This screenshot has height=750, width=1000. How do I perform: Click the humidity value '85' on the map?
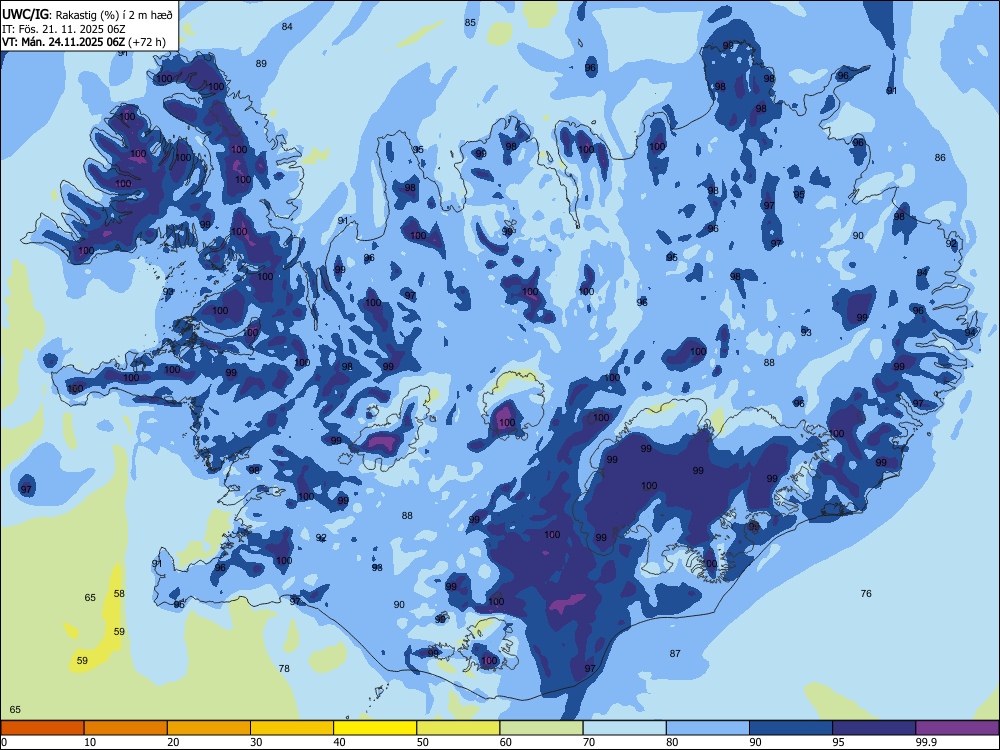click(470, 22)
